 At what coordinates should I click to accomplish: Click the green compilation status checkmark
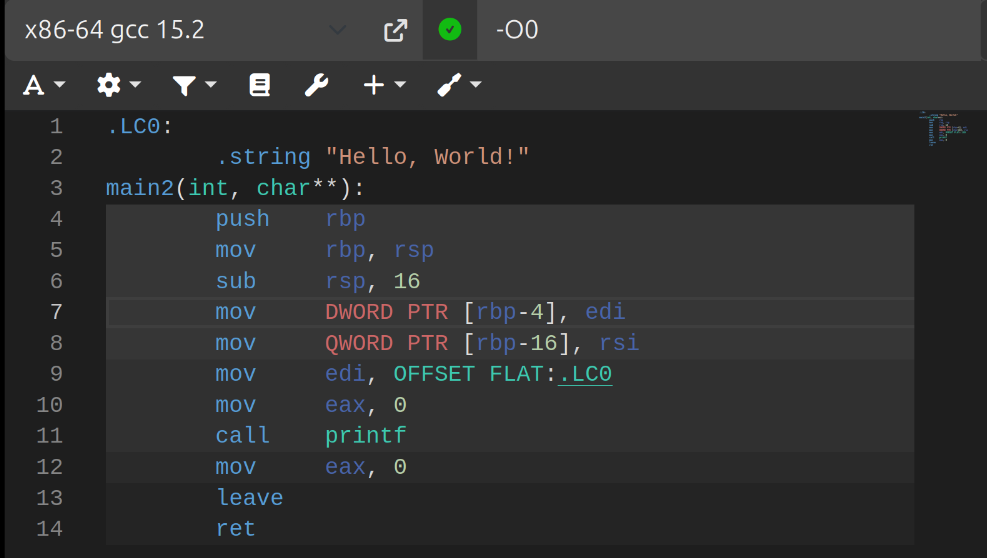(449, 30)
